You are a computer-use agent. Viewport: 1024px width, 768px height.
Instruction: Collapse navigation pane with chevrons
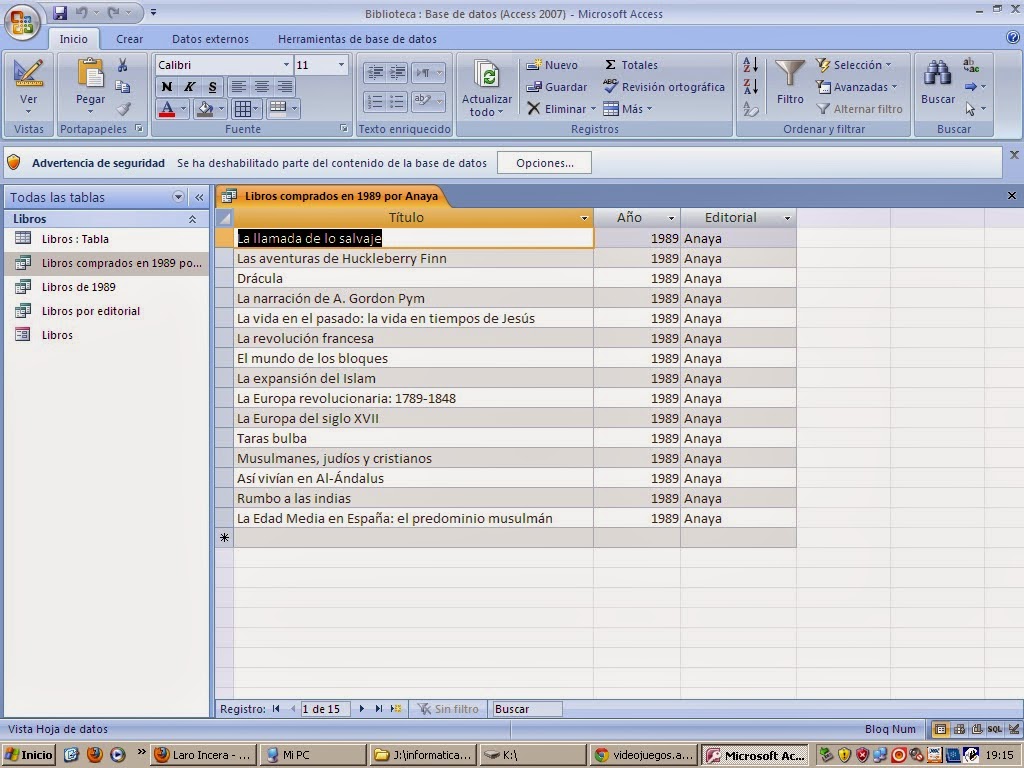pos(199,197)
